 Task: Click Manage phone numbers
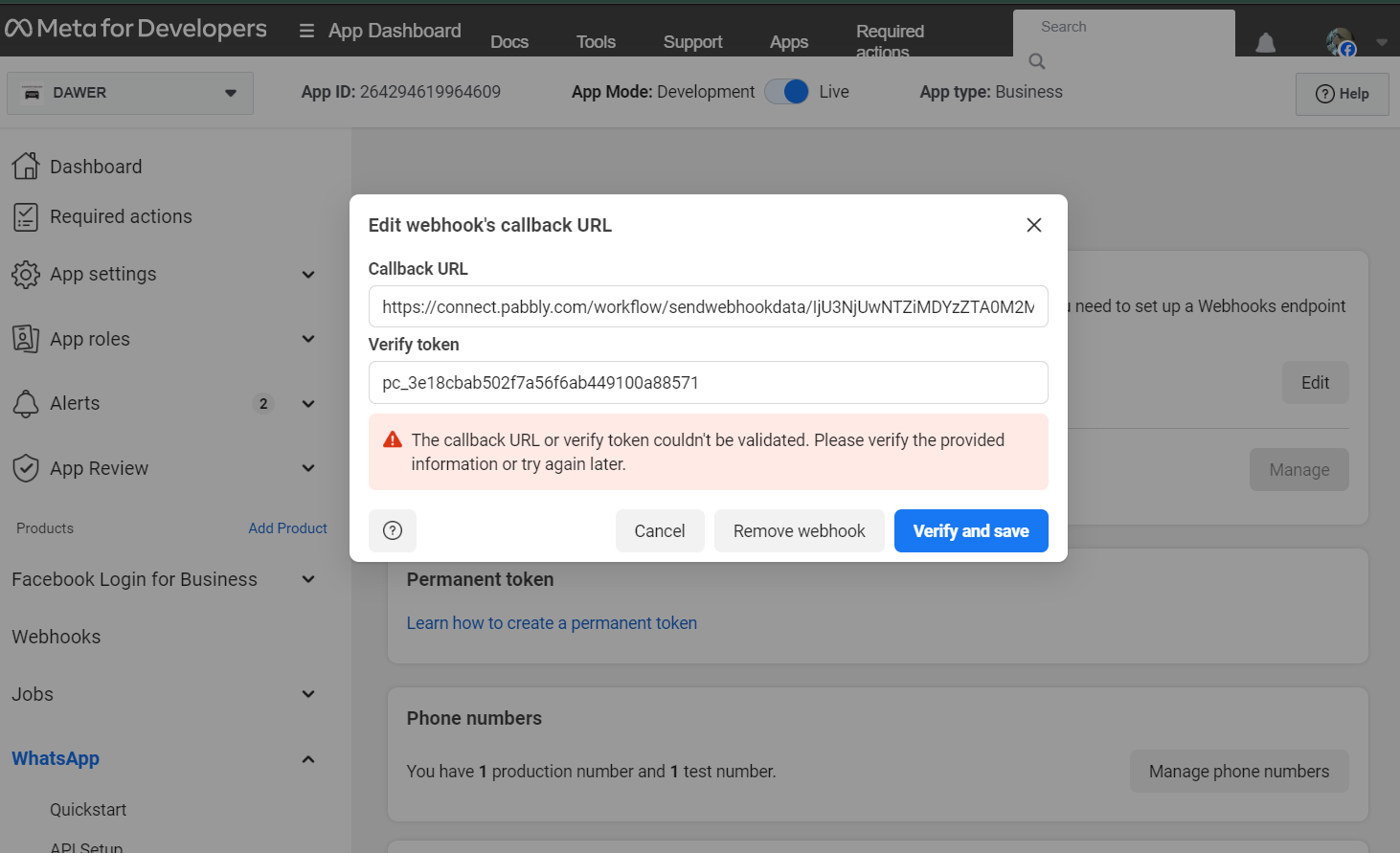point(1239,772)
